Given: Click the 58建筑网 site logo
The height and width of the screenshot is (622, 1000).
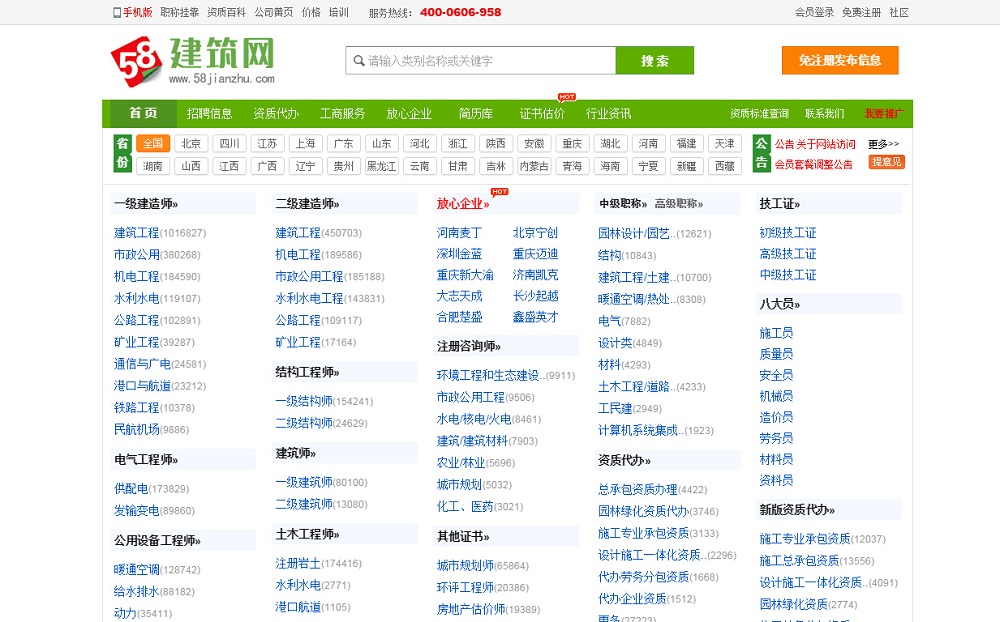Looking at the screenshot, I should [193, 61].
